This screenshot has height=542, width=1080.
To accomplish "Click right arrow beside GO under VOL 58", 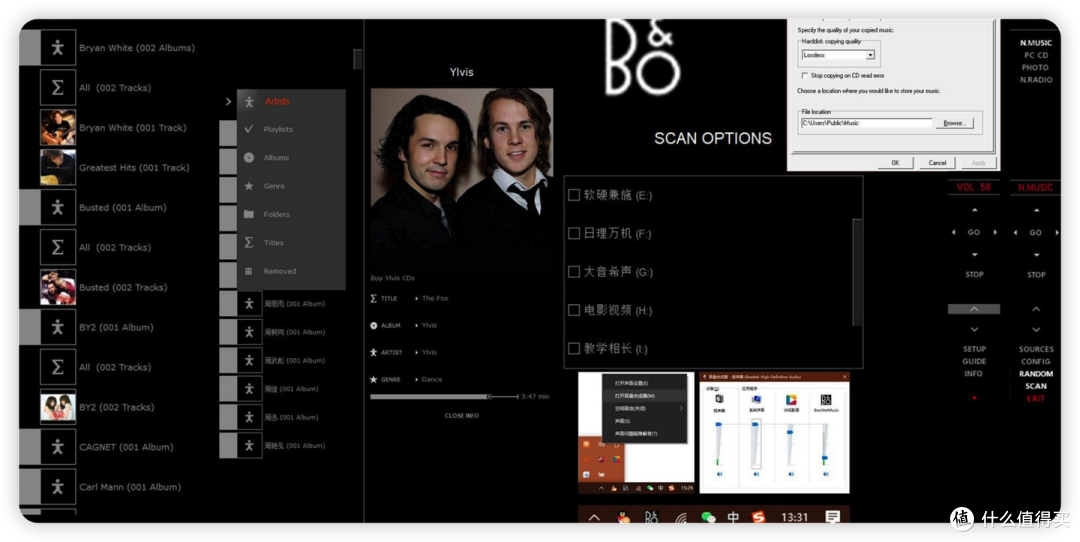I will pyautogui.click(x=995, y=232).
